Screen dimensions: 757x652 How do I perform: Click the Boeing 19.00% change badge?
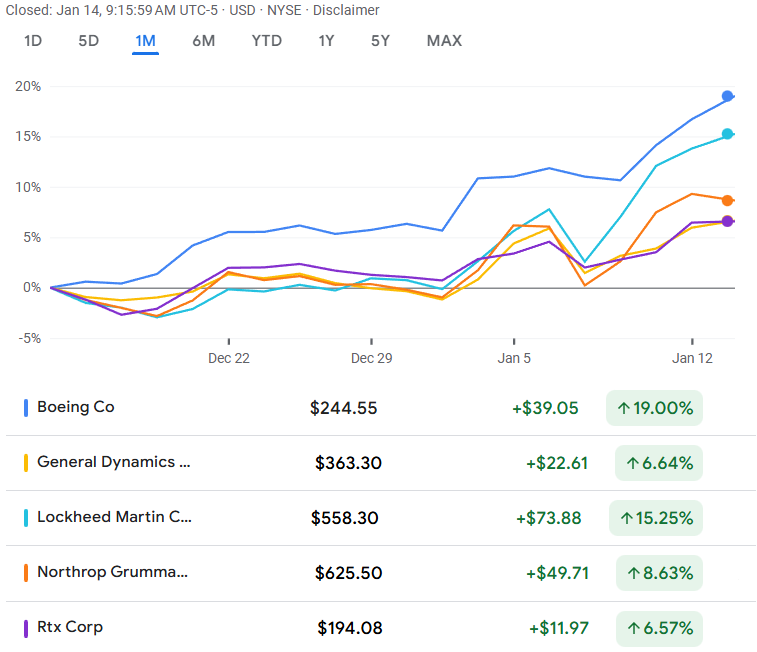click(x=654, y=408)
